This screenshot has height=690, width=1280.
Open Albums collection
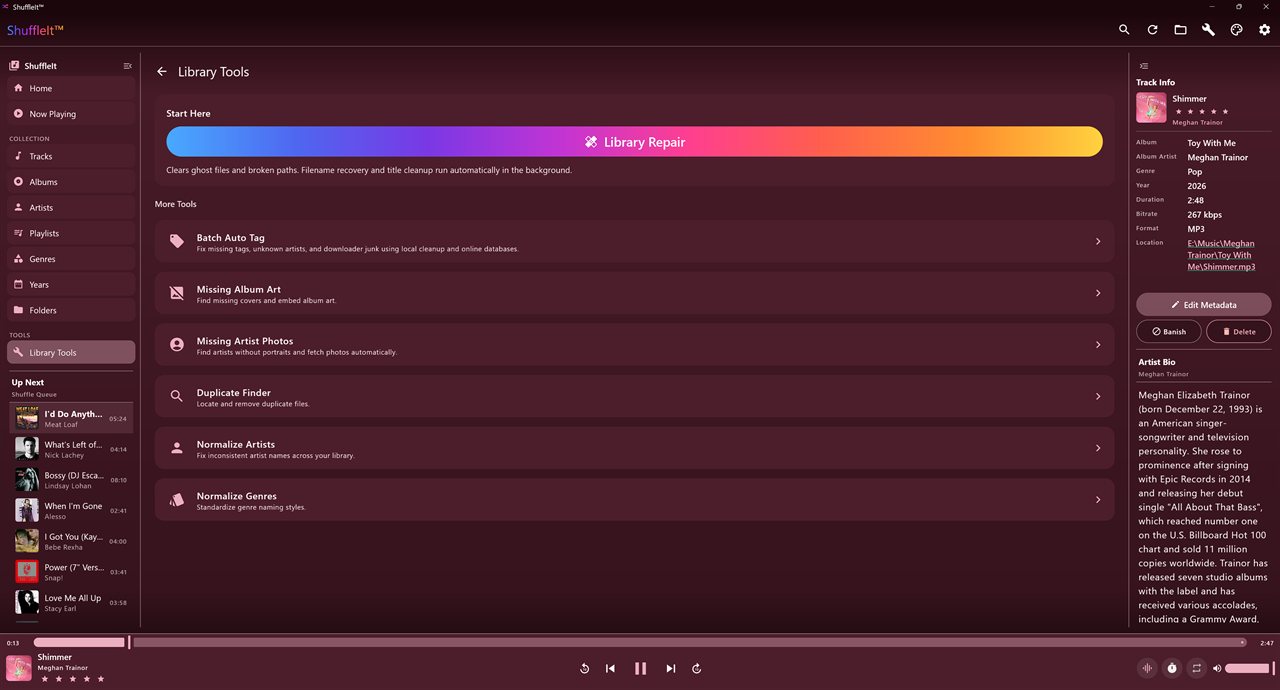[71, 182]
